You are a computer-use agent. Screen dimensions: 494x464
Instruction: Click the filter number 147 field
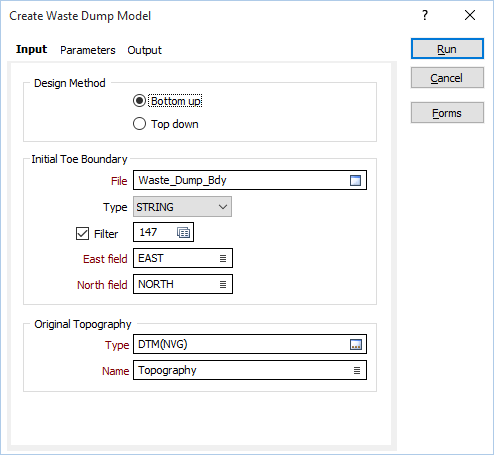coord(163,232)
